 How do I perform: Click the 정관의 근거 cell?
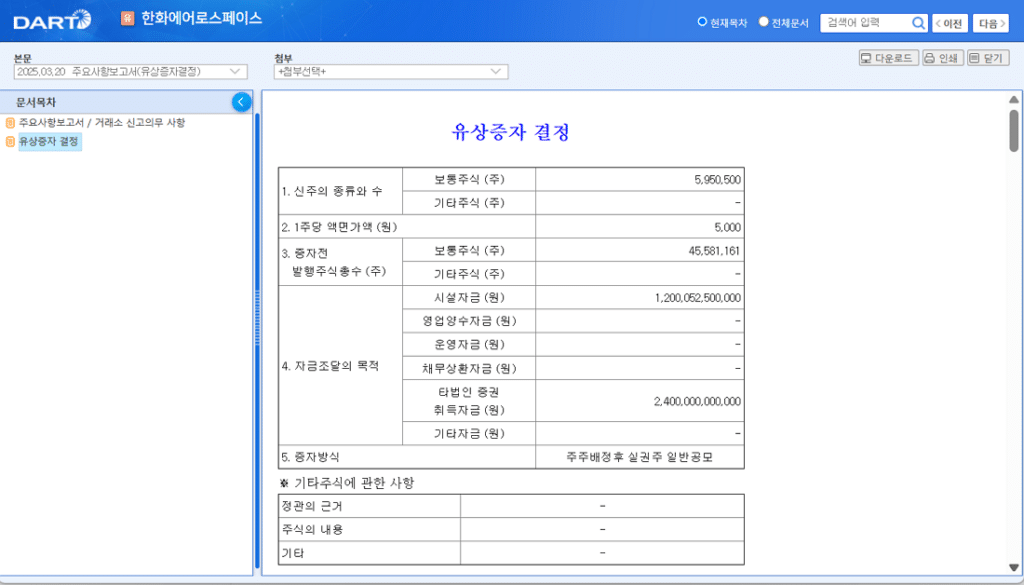coord(369,506)
